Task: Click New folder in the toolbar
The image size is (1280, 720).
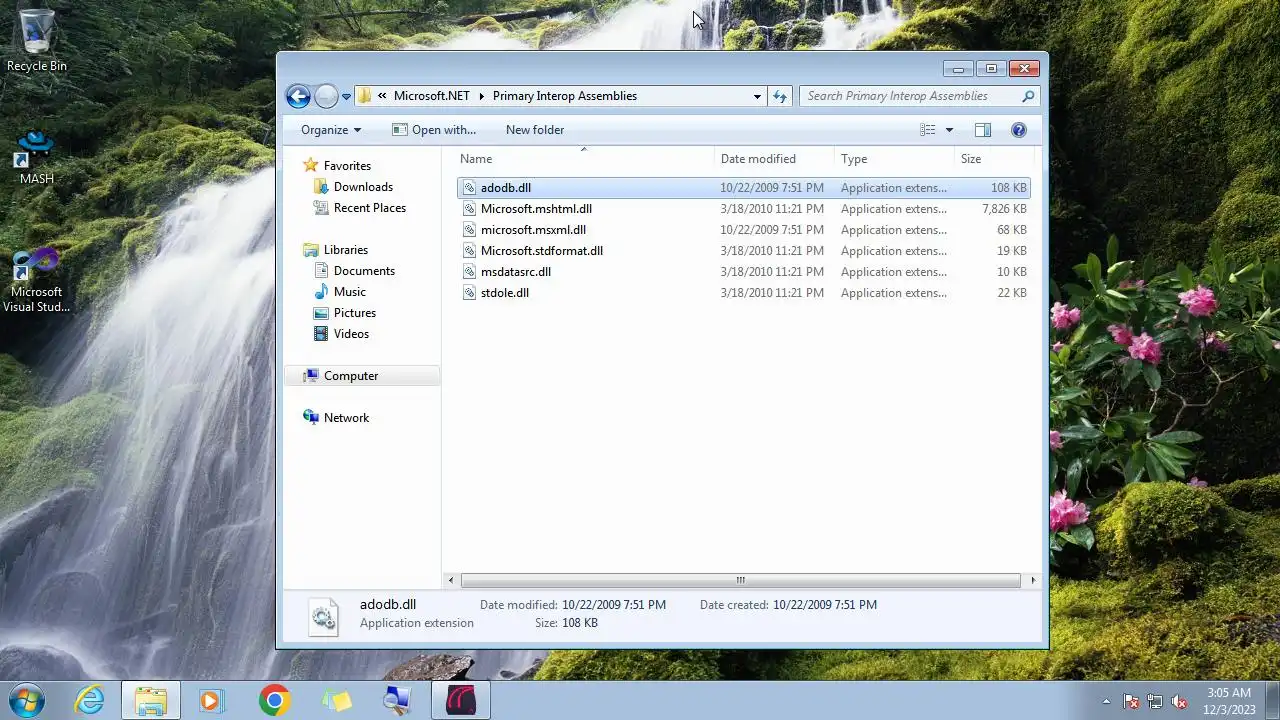Action: click(535, 130)
